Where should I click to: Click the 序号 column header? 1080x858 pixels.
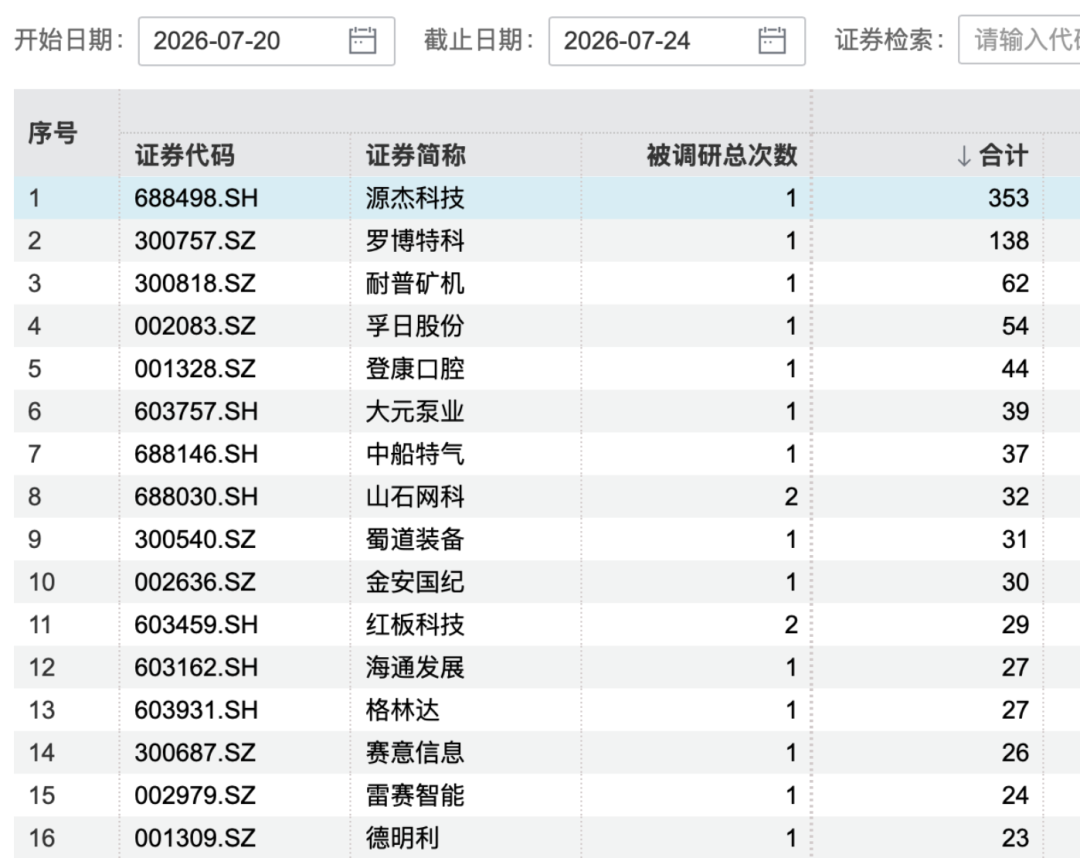[x=52, y=133]
